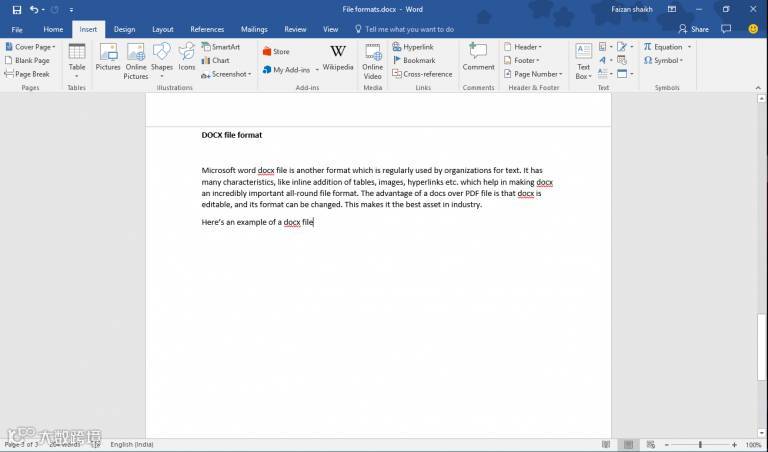Insert a Chart
Viewport: 768px width, 452px height.
click(x=216, y=60)
